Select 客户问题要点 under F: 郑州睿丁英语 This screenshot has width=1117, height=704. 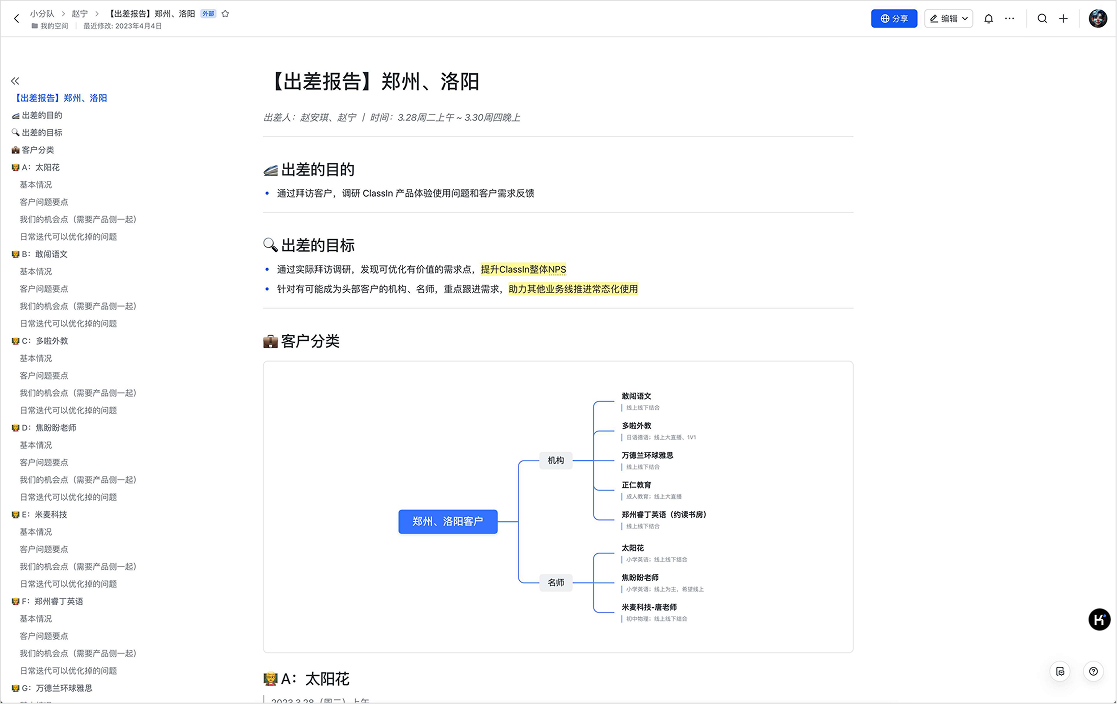pyautogui.click(x=44, y=636)
